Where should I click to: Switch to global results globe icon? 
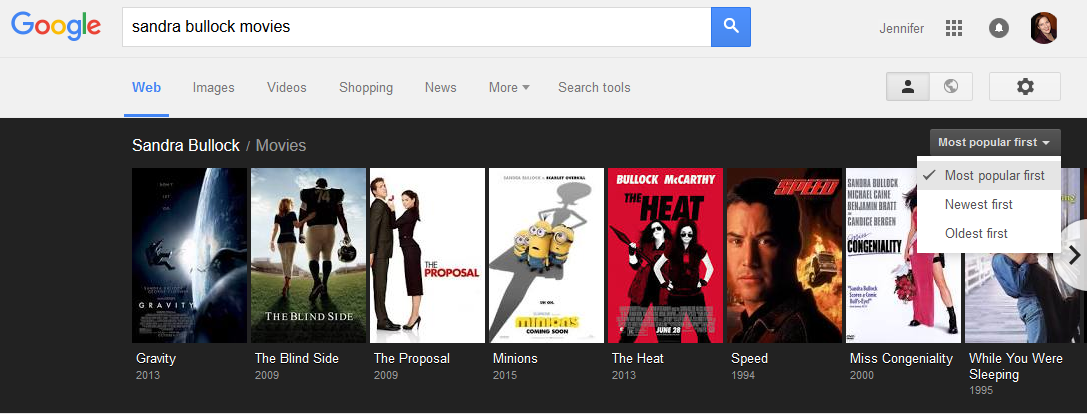click(951, 87)
